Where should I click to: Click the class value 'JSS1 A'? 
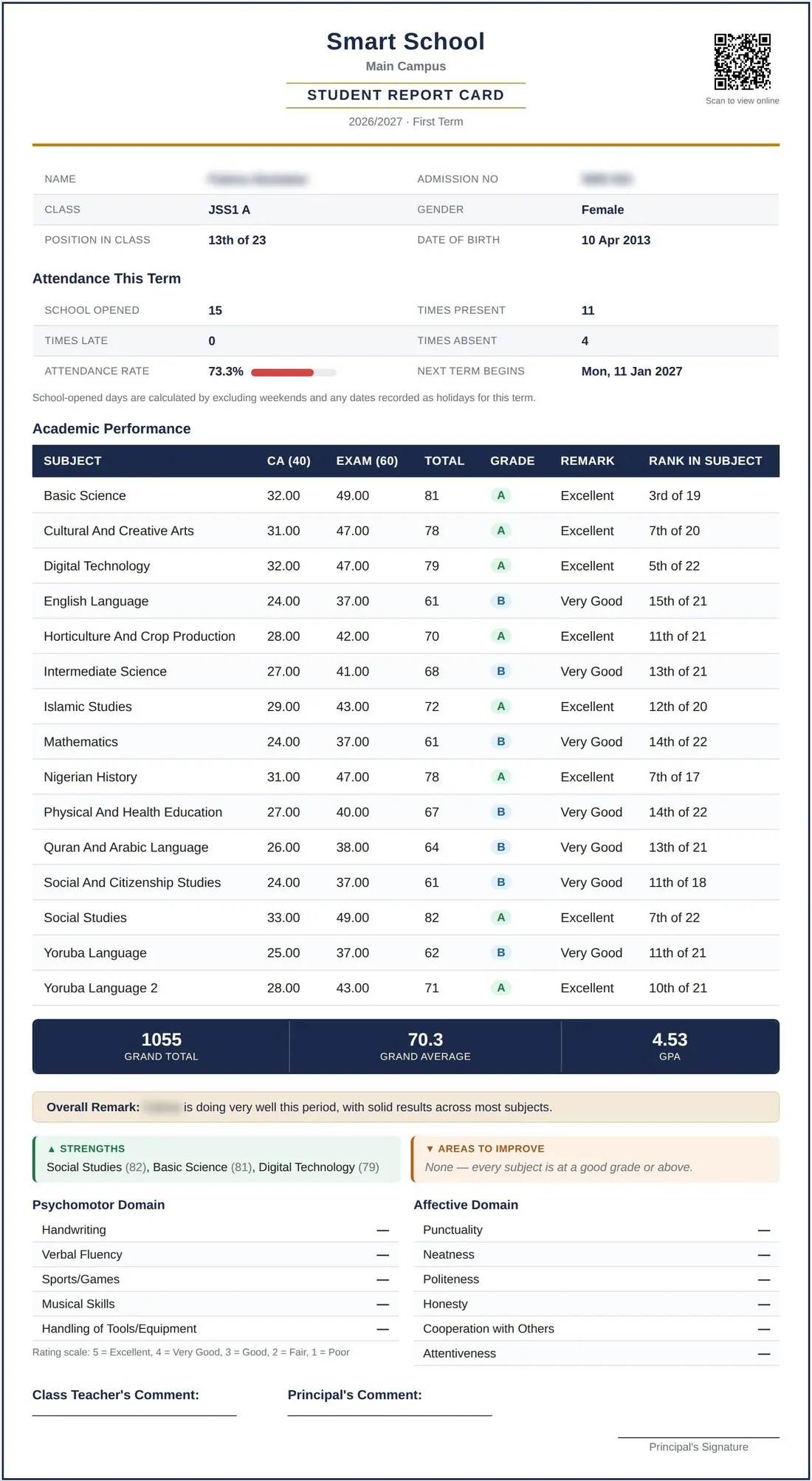(230, 210)
